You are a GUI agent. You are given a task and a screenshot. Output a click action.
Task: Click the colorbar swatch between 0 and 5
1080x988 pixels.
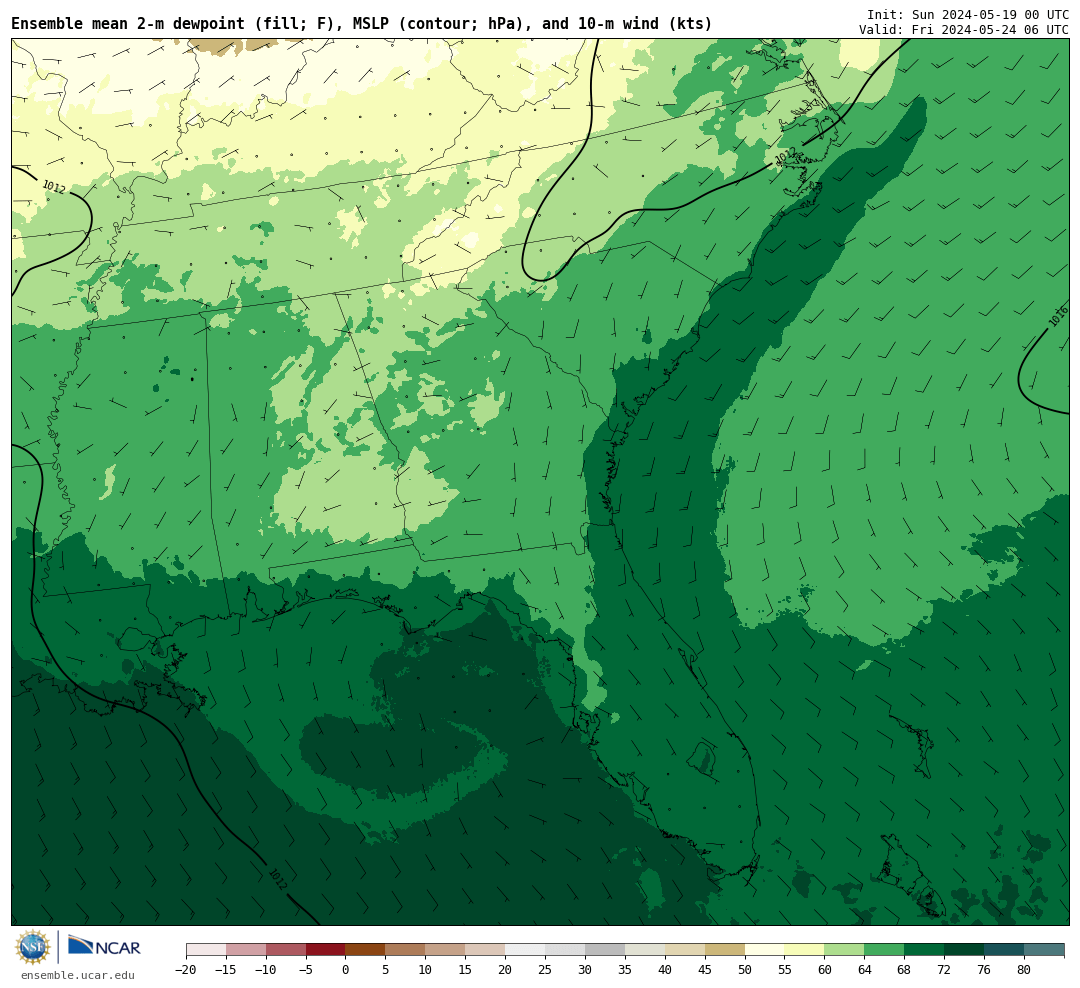pos(365,950)
